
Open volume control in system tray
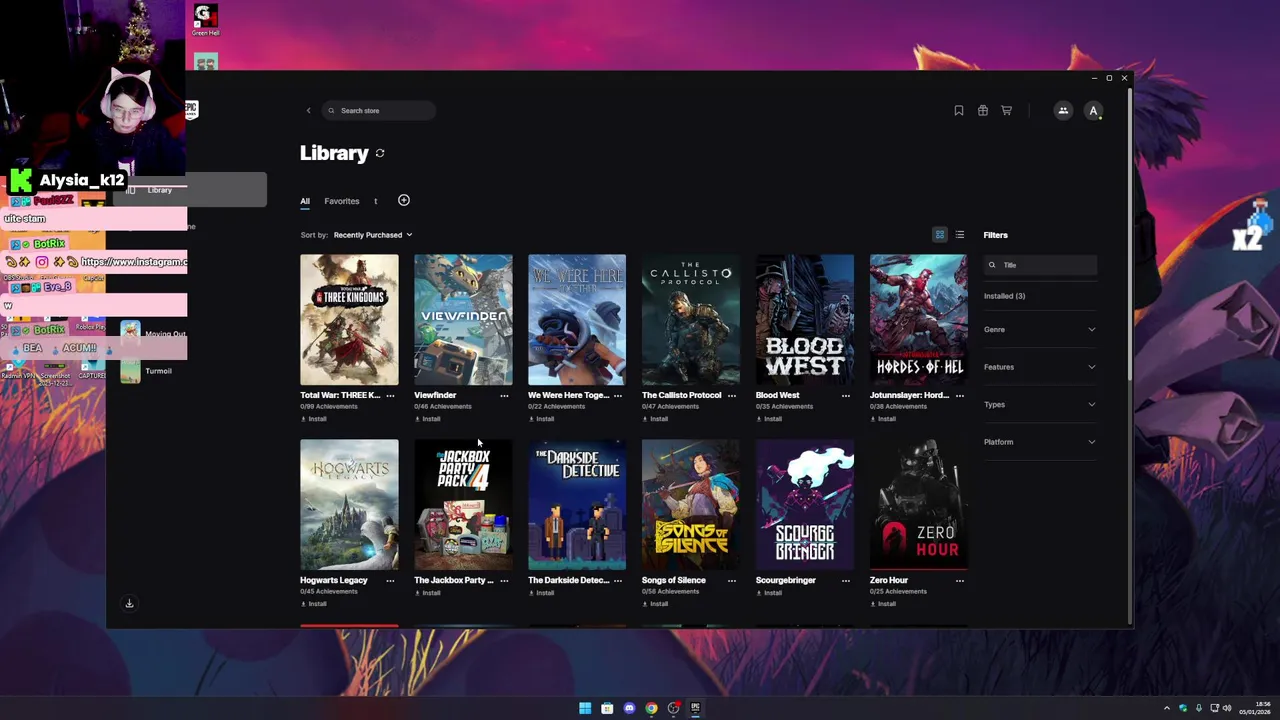click(x=1227, y=708)
